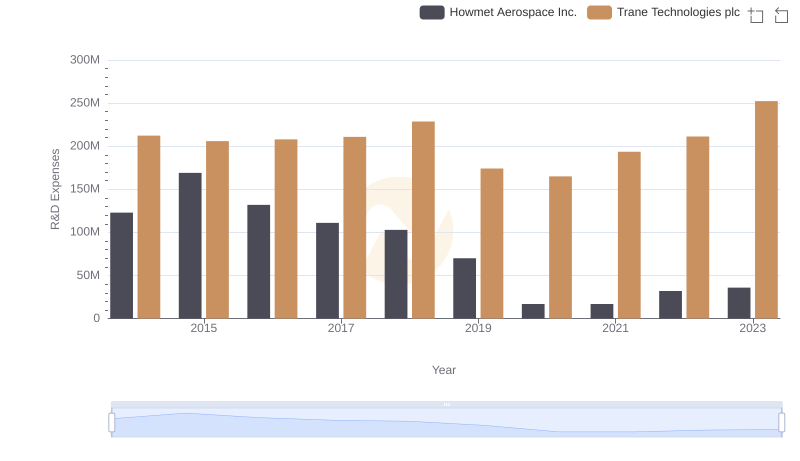Click the 150M y-axis label

click(x=85, y=189)
